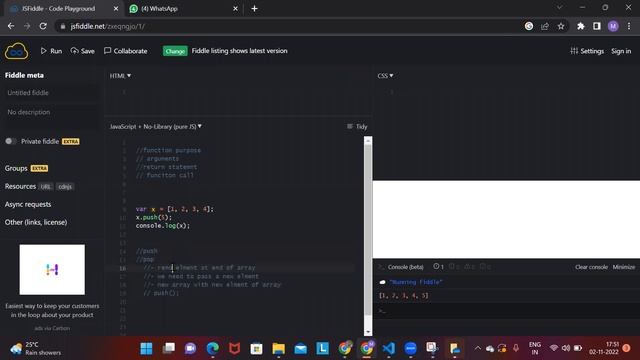Click the URL tag next to Resources
This screenshot has height=360, width=640.
[x=46, y=187]
